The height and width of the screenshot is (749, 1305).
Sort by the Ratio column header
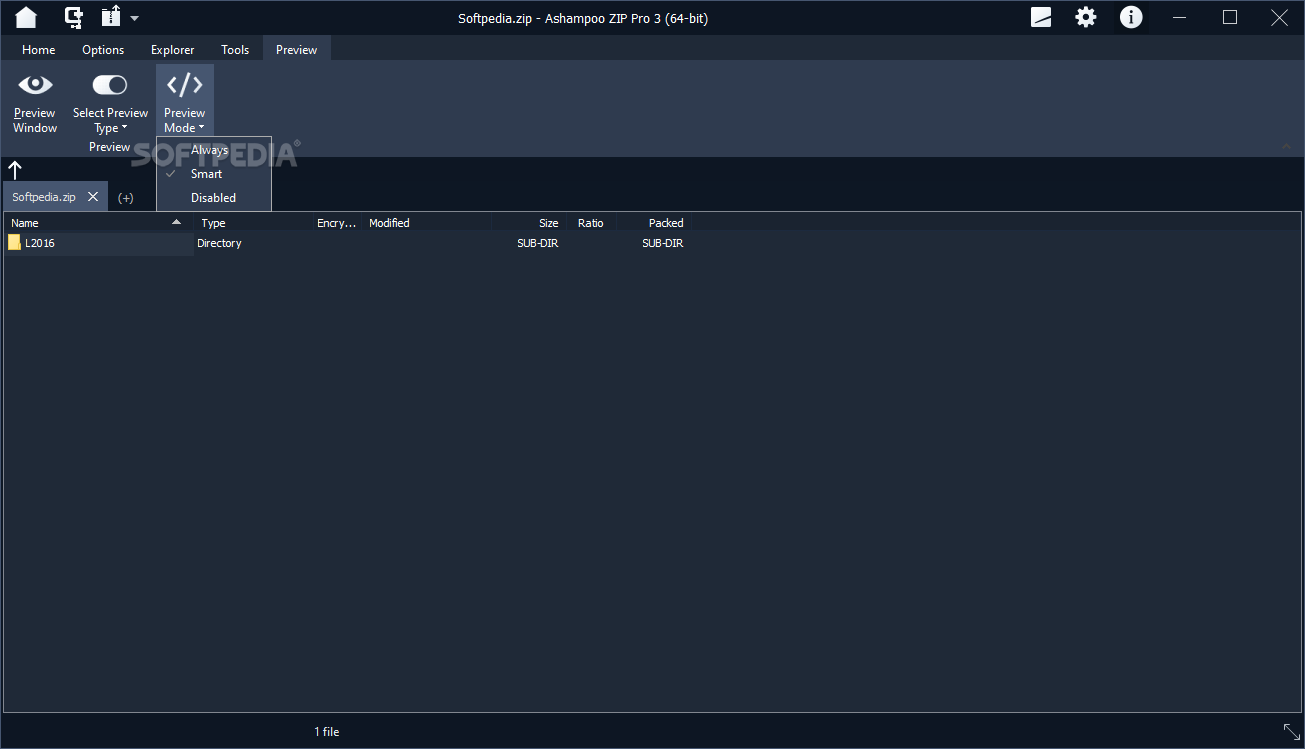591,223
